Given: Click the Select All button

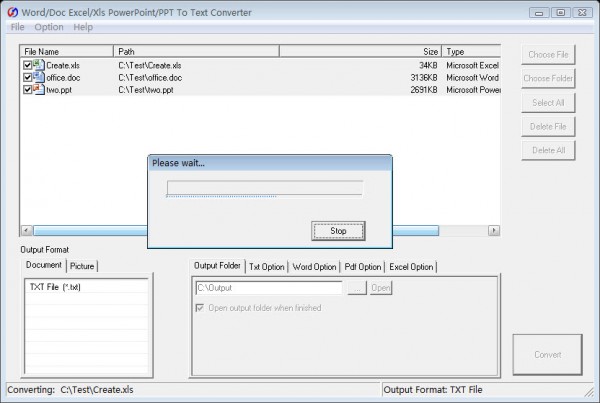Looking at the screenshot, I should [548, 103].
